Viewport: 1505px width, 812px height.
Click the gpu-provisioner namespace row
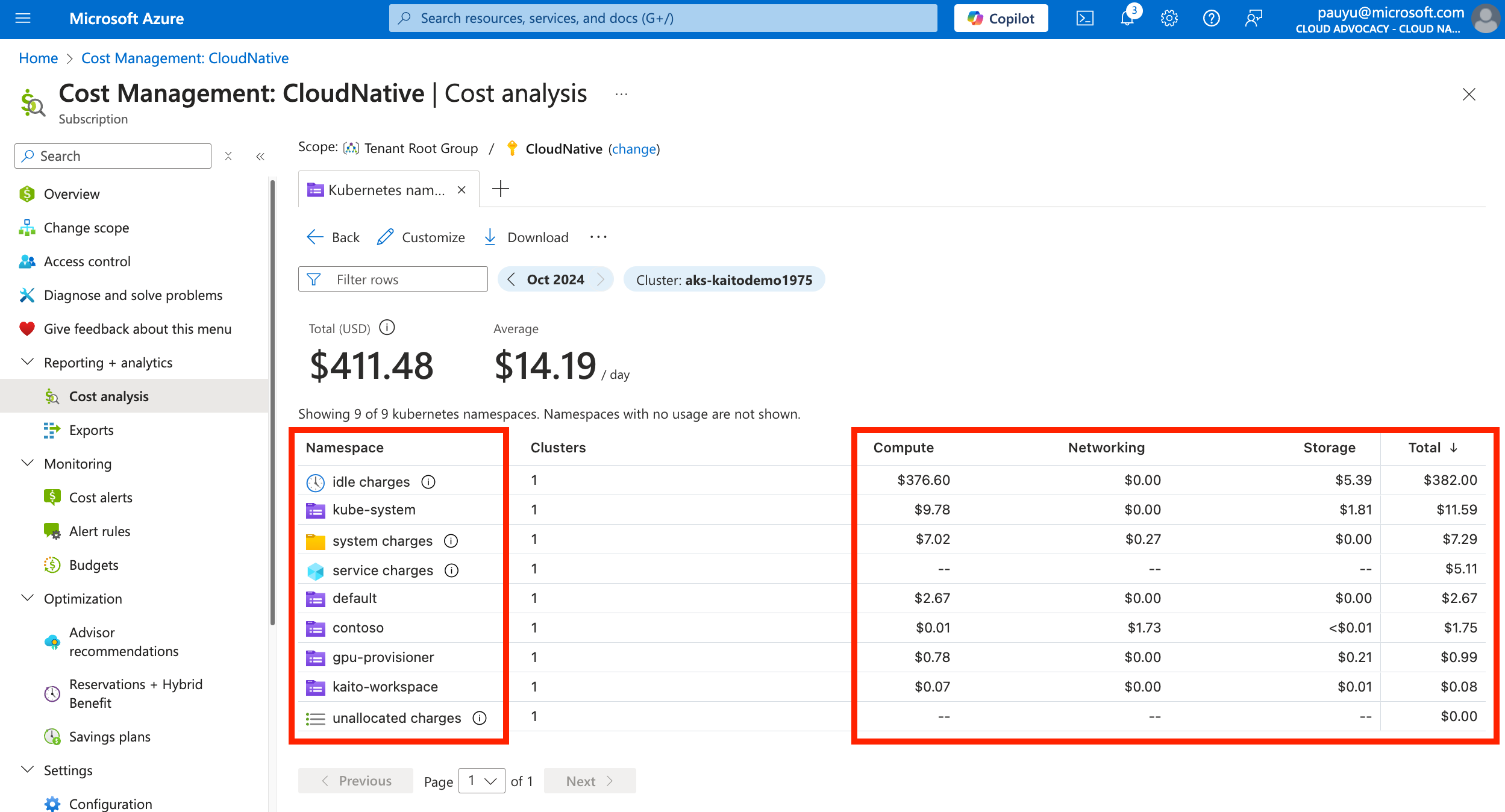pyautogui.click(x=892, y=657)
